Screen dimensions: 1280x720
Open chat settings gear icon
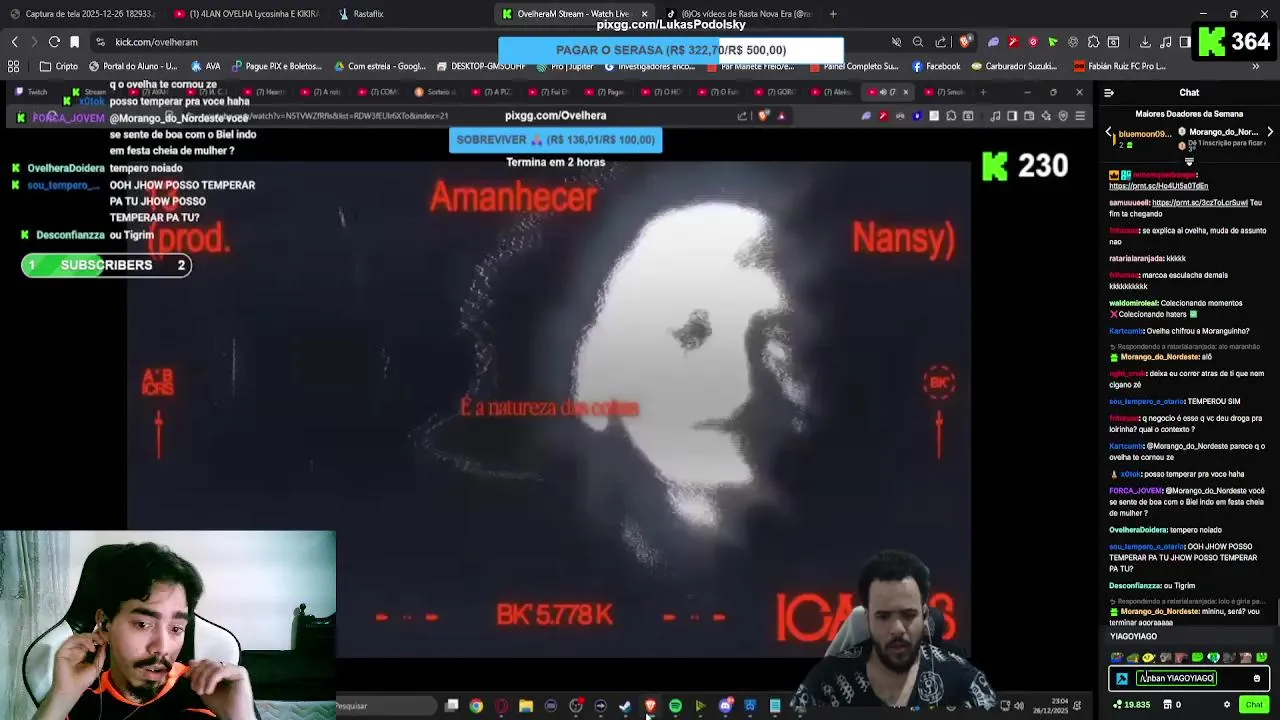coord(1227,705)
